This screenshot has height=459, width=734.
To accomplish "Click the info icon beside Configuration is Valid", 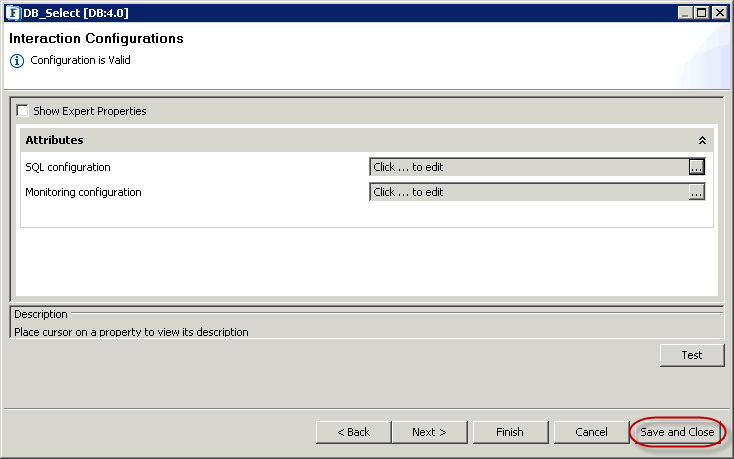I will pos(17,61).
